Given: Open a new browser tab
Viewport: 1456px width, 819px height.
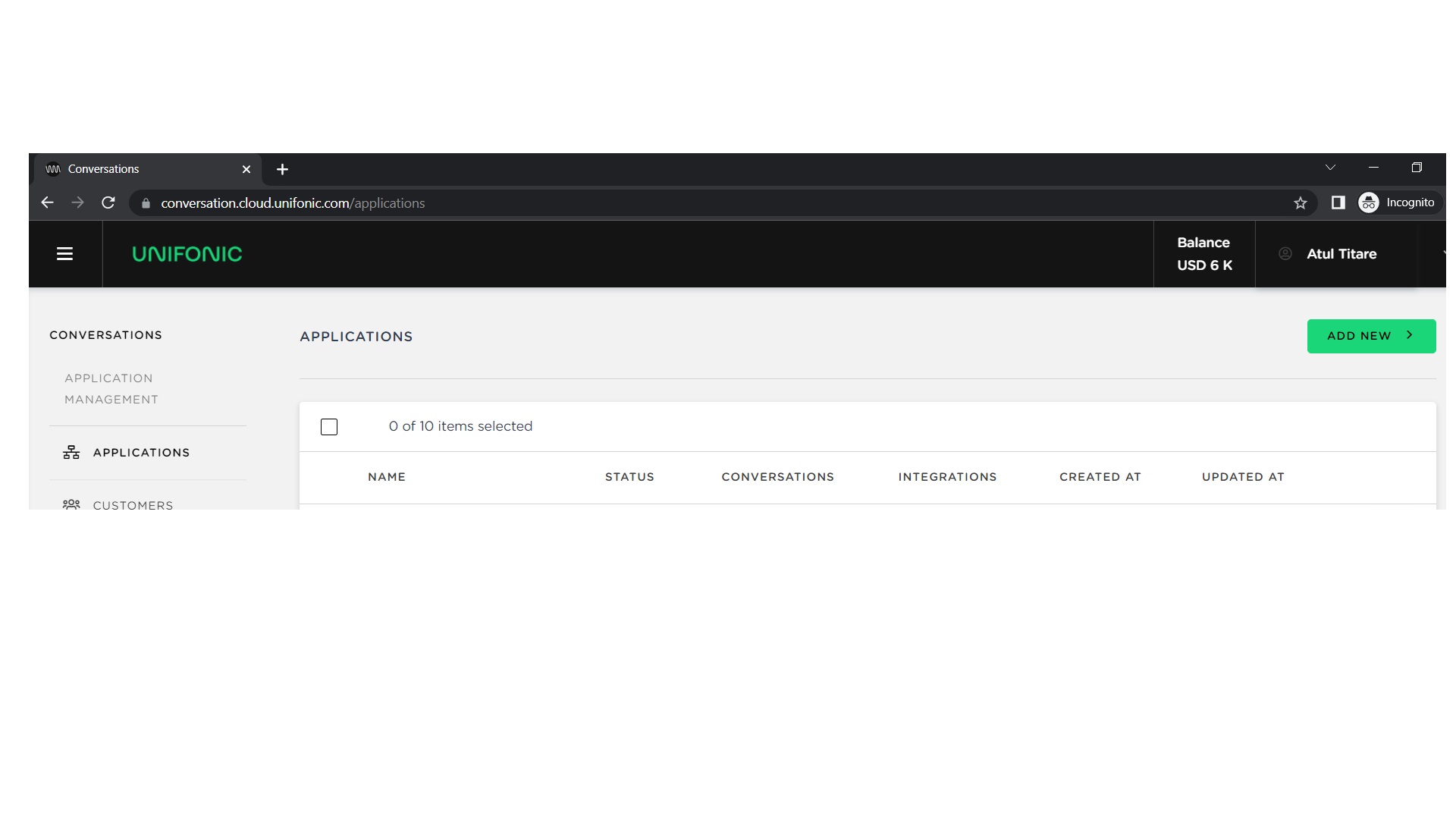Looking at the screenshot, I should [282, 170].
